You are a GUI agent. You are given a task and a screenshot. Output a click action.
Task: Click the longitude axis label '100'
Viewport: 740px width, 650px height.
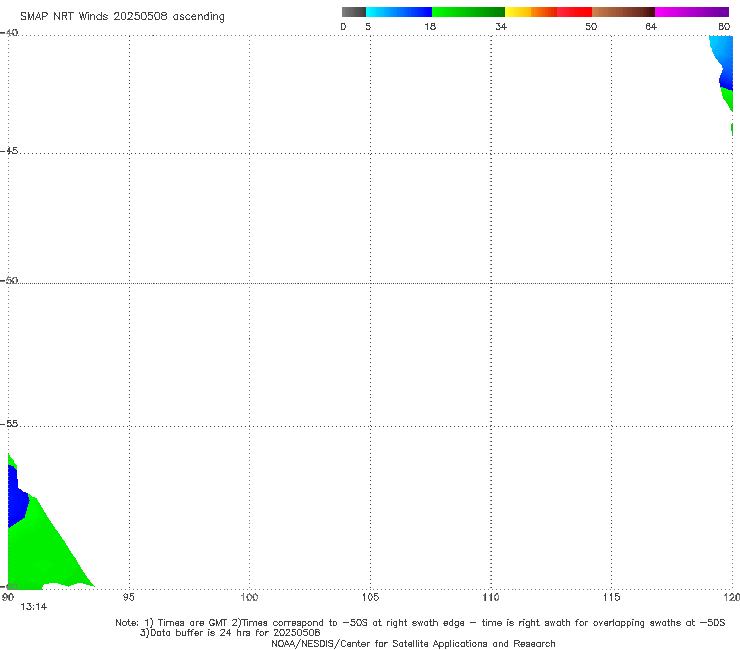click(x=249, y=598)
